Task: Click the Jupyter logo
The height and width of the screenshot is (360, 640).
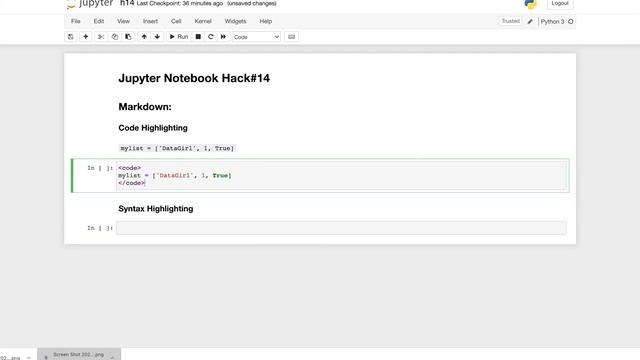Action: coord(90,4)
